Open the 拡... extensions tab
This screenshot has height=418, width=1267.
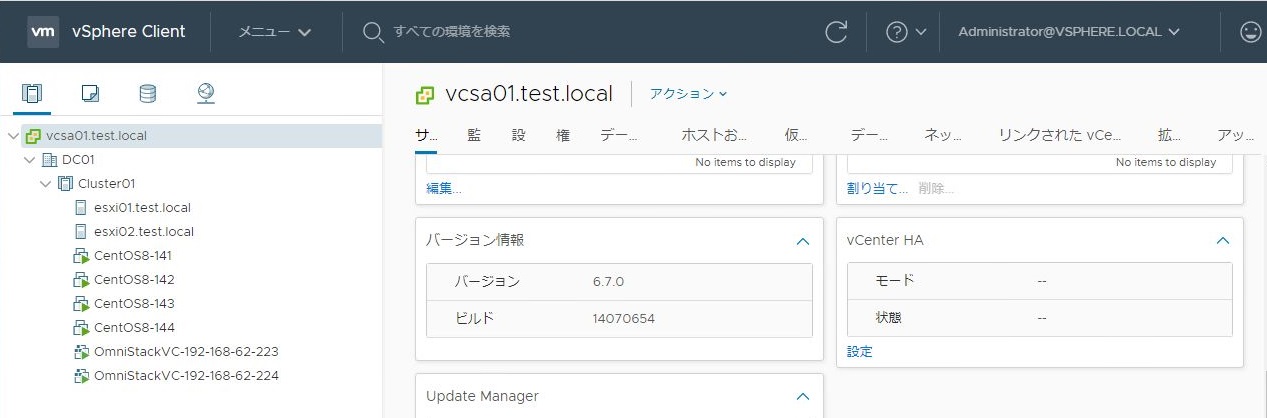1169,137
